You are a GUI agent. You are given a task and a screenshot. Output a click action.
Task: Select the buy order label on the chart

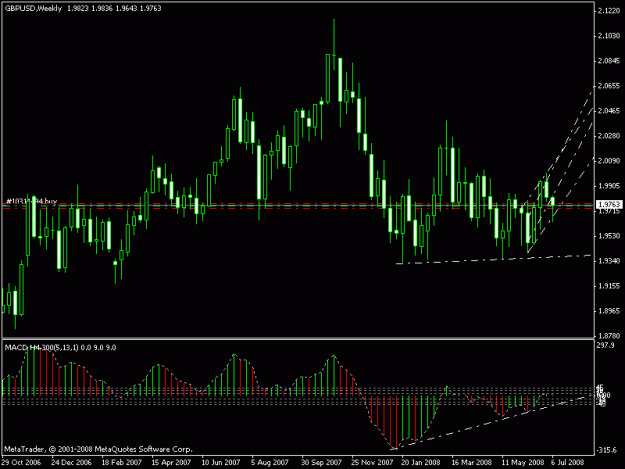coord(31,201)
